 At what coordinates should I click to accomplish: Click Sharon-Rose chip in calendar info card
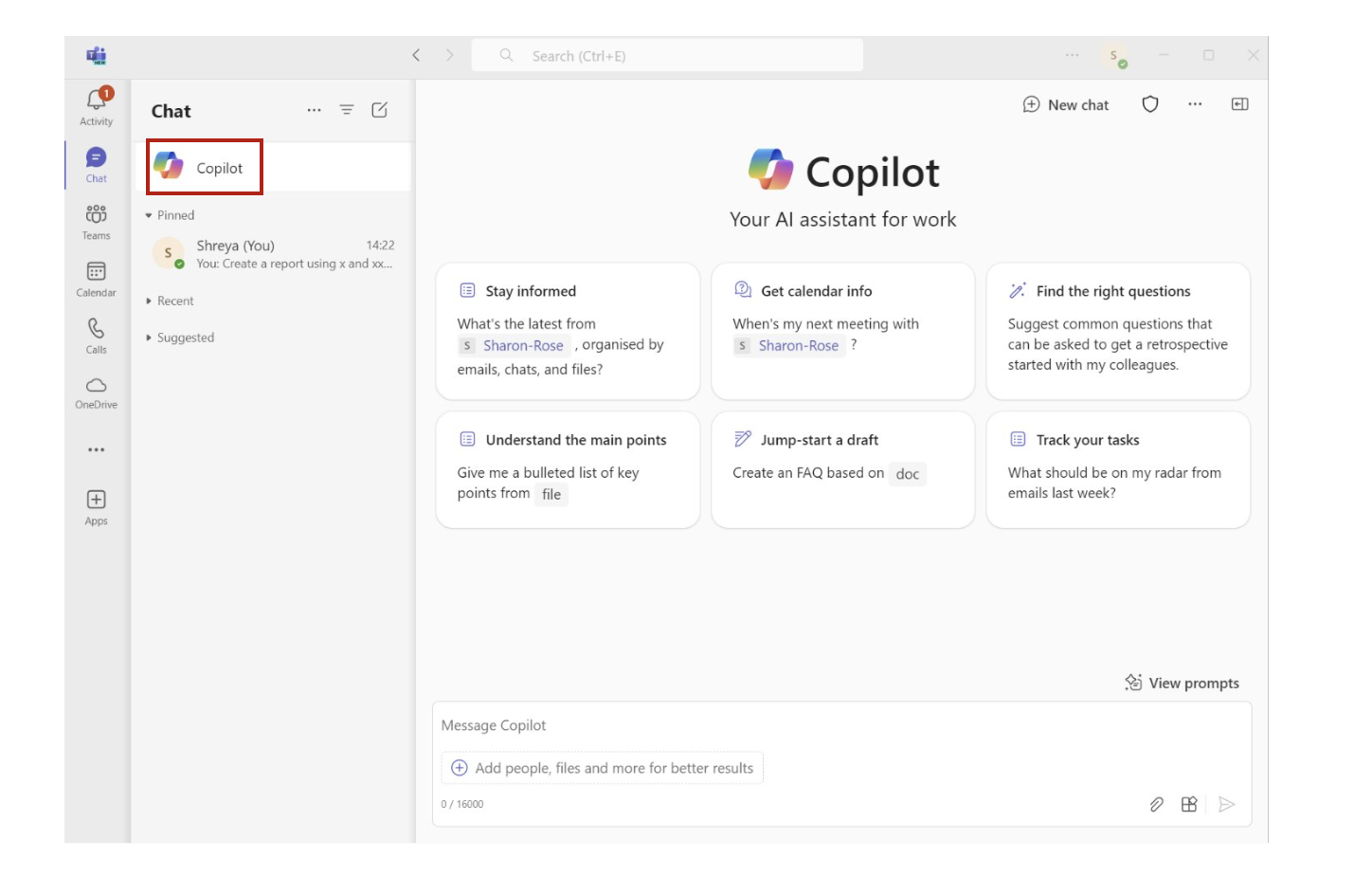tap(789, 345)
